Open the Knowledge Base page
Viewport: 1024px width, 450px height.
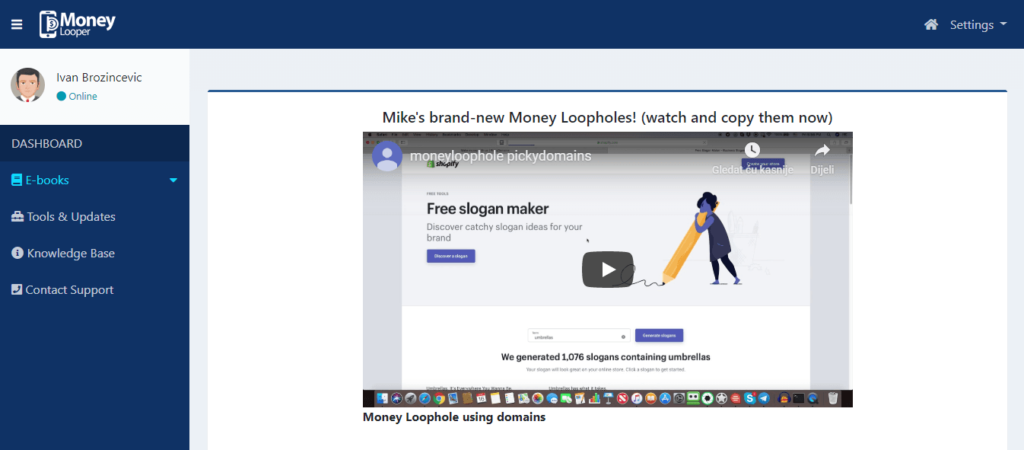(95, 253)
